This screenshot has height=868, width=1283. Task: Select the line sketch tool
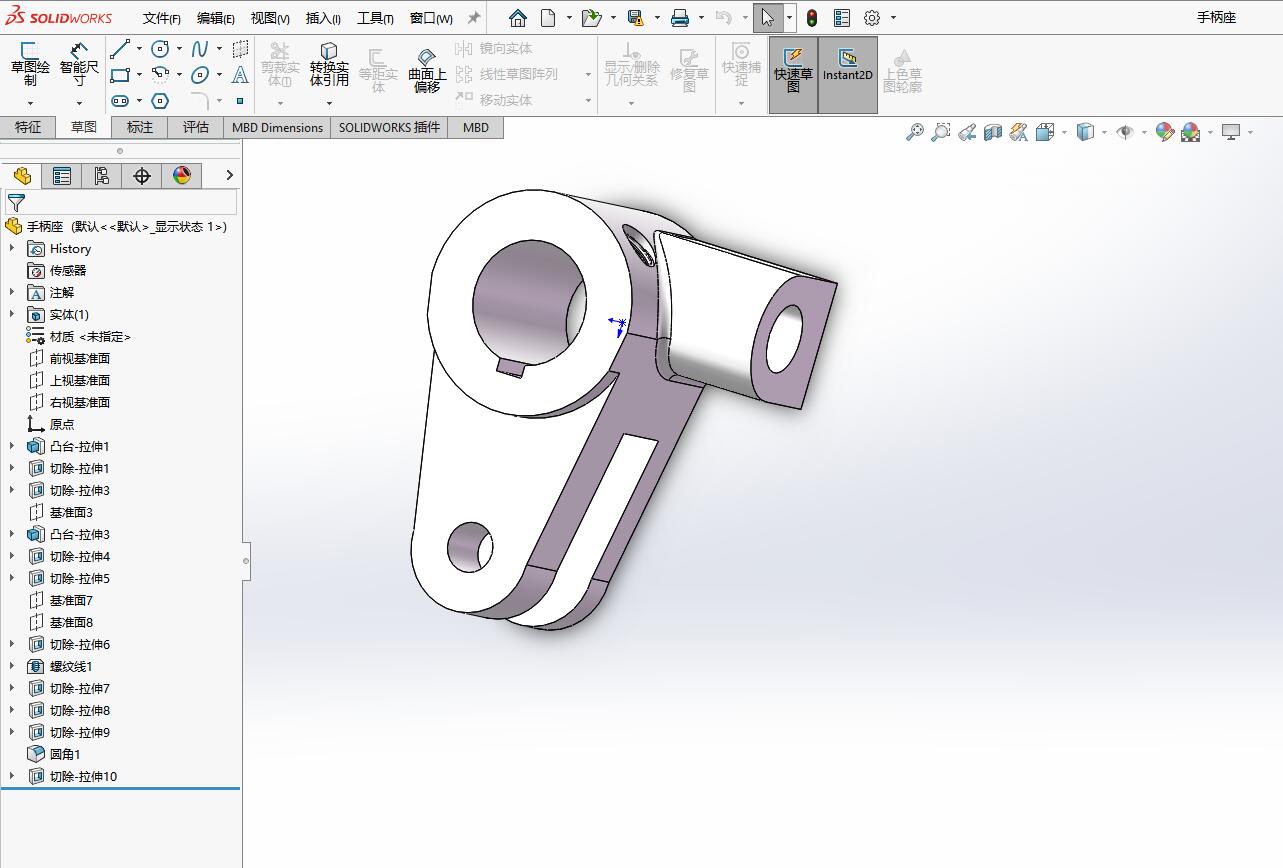click(120, 48)
